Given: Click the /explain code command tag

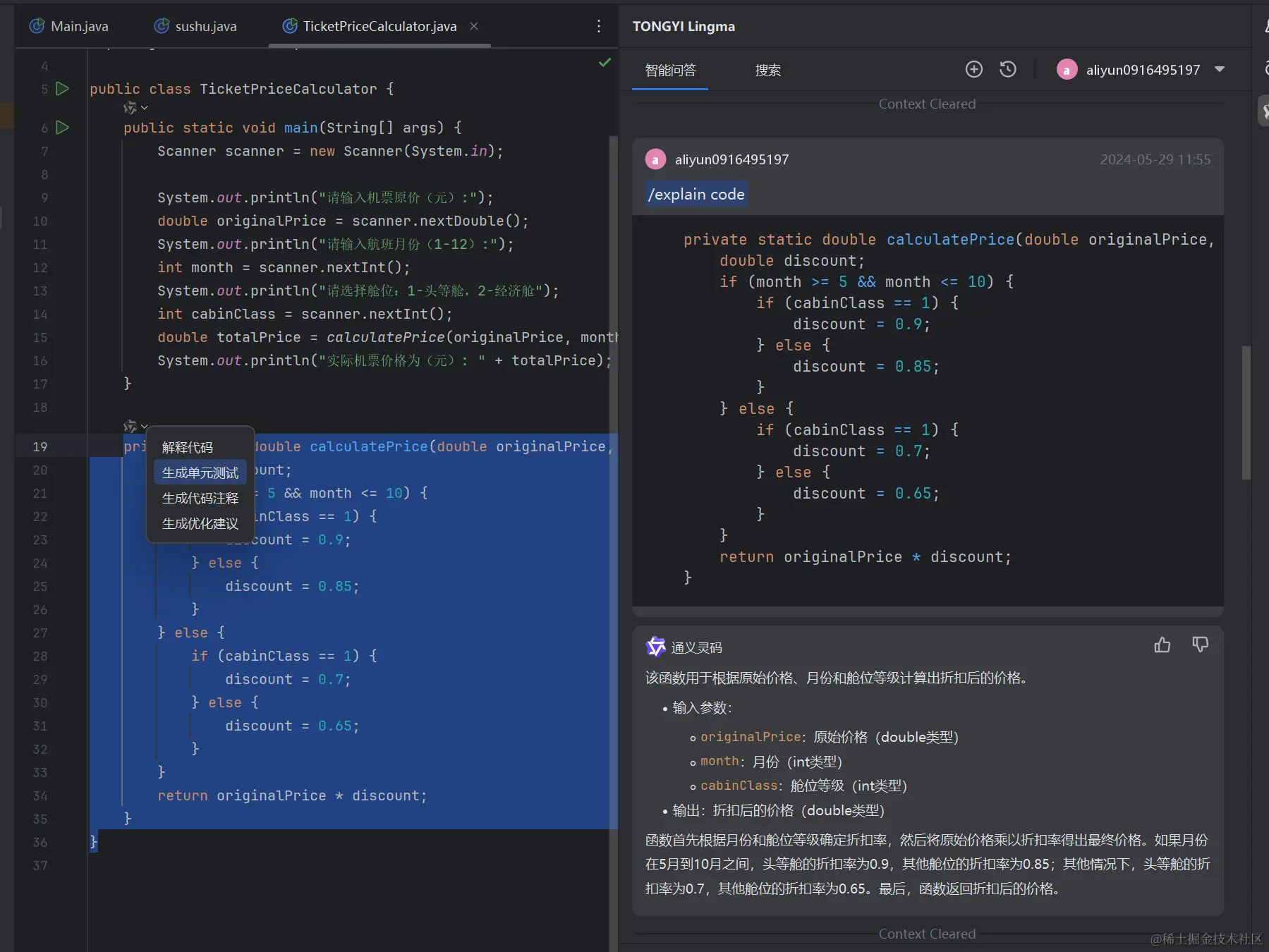Looking at the screenshot, I should (x=696, y=195).
